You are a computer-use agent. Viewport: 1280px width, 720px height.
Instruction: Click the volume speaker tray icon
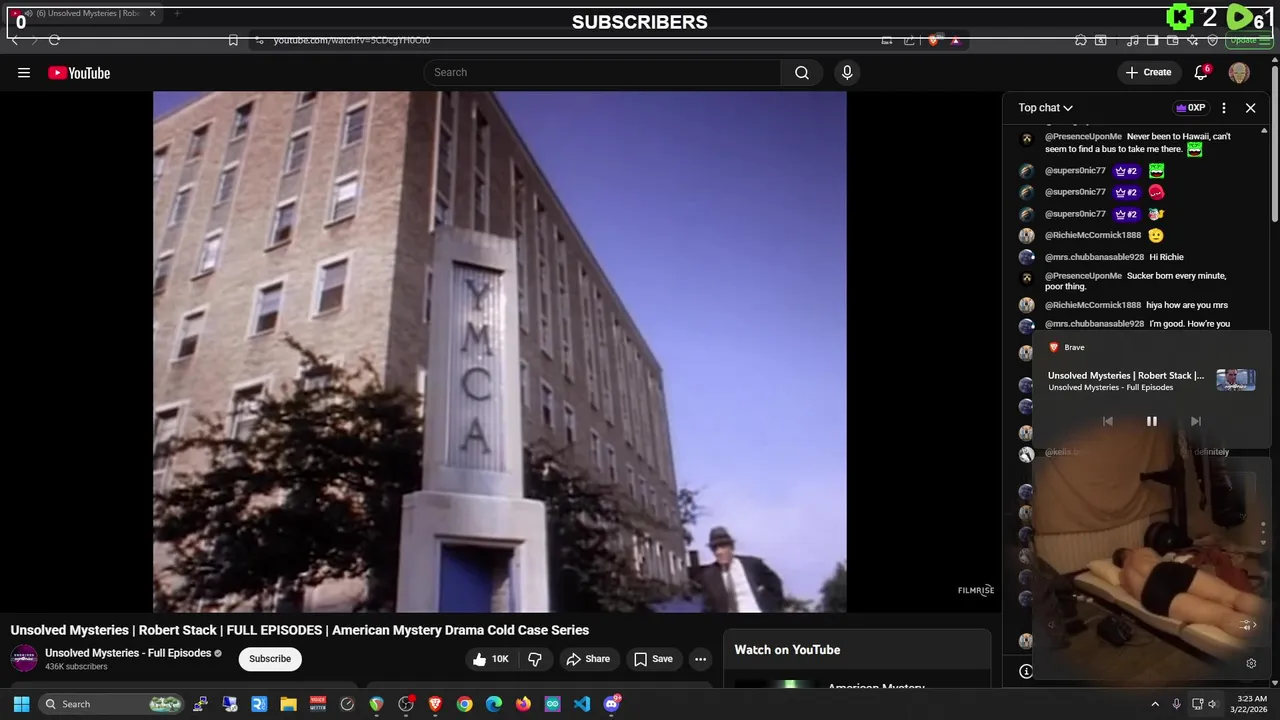point(1213,704)
